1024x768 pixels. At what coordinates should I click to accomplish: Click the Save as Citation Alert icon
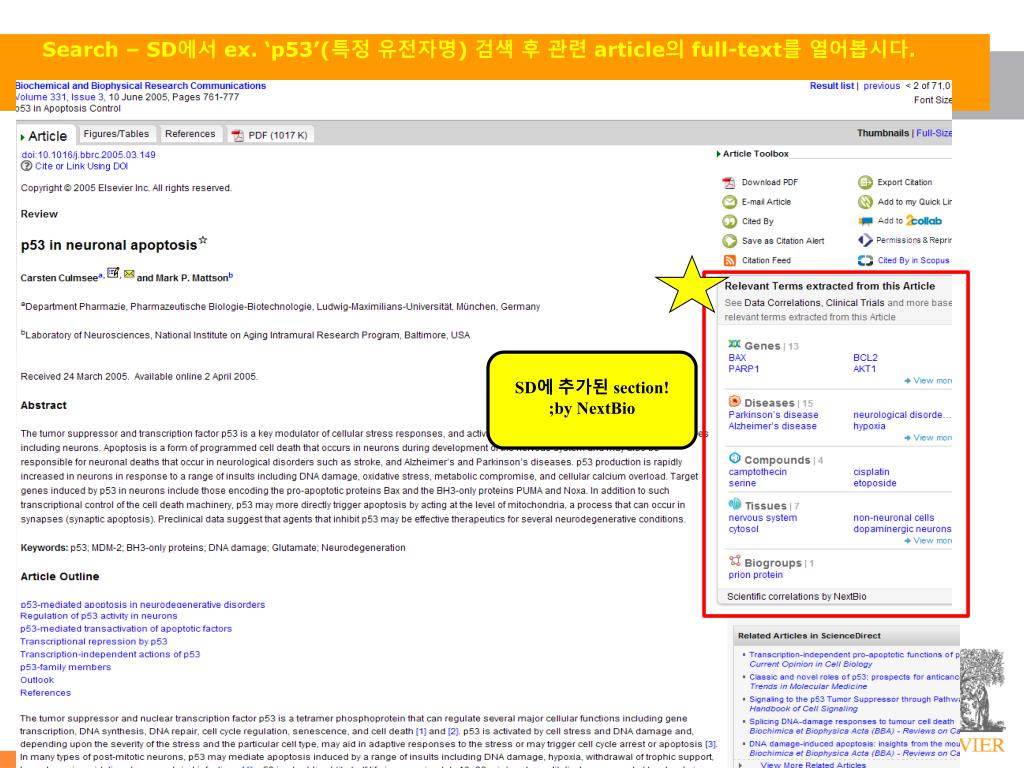[729, 241]
